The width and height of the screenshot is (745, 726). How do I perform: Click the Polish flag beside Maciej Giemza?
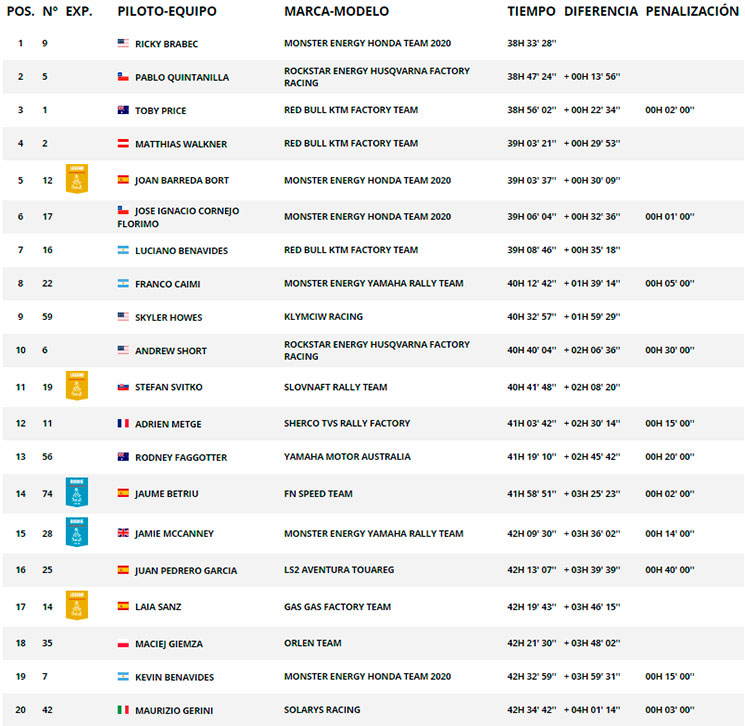(123, 644)
